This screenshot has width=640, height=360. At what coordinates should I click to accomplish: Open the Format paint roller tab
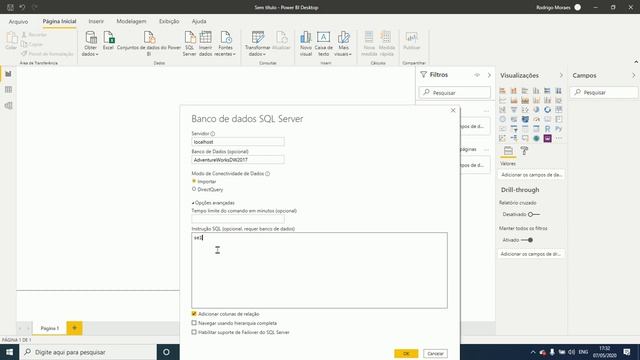[524, 151]
